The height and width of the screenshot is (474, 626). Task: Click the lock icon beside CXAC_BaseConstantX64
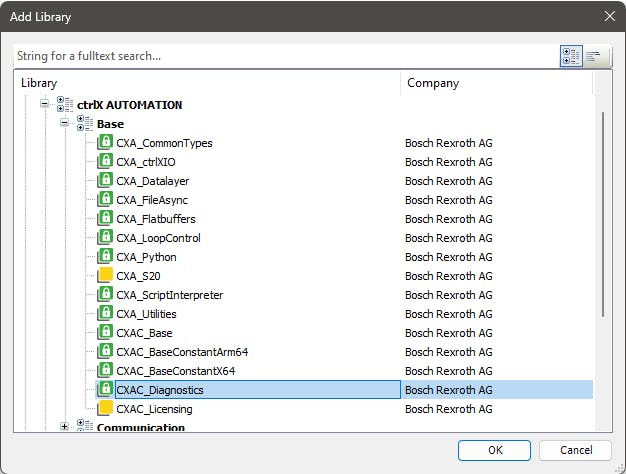coord(105,370)
